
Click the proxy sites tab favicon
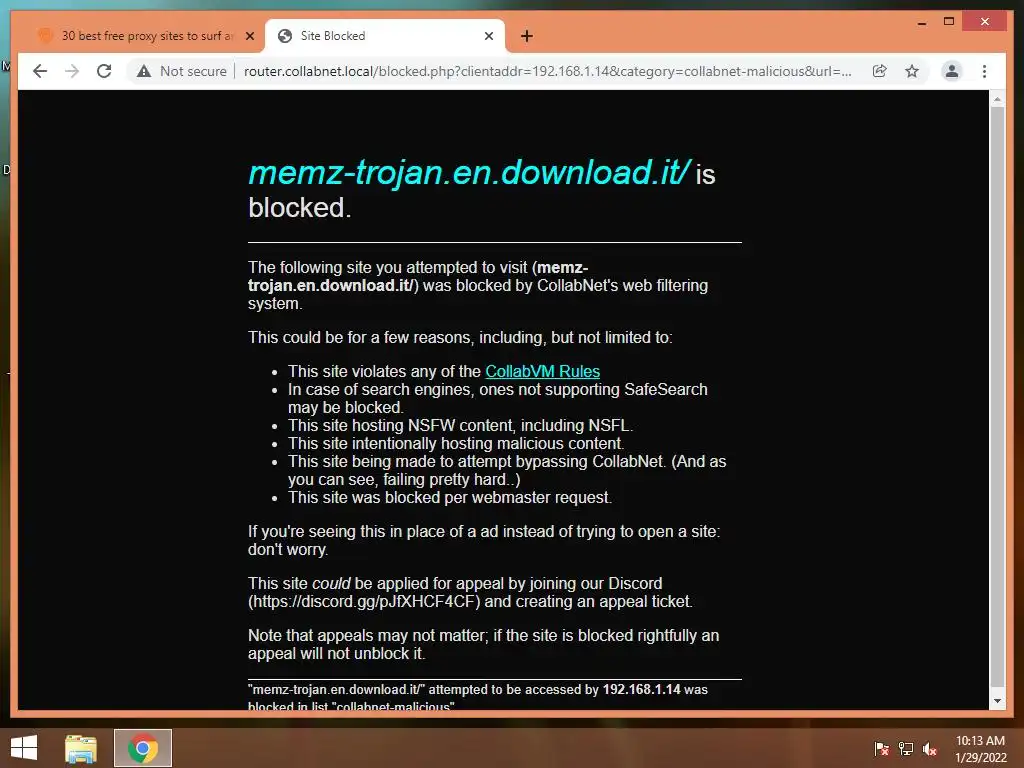[44, 35]
